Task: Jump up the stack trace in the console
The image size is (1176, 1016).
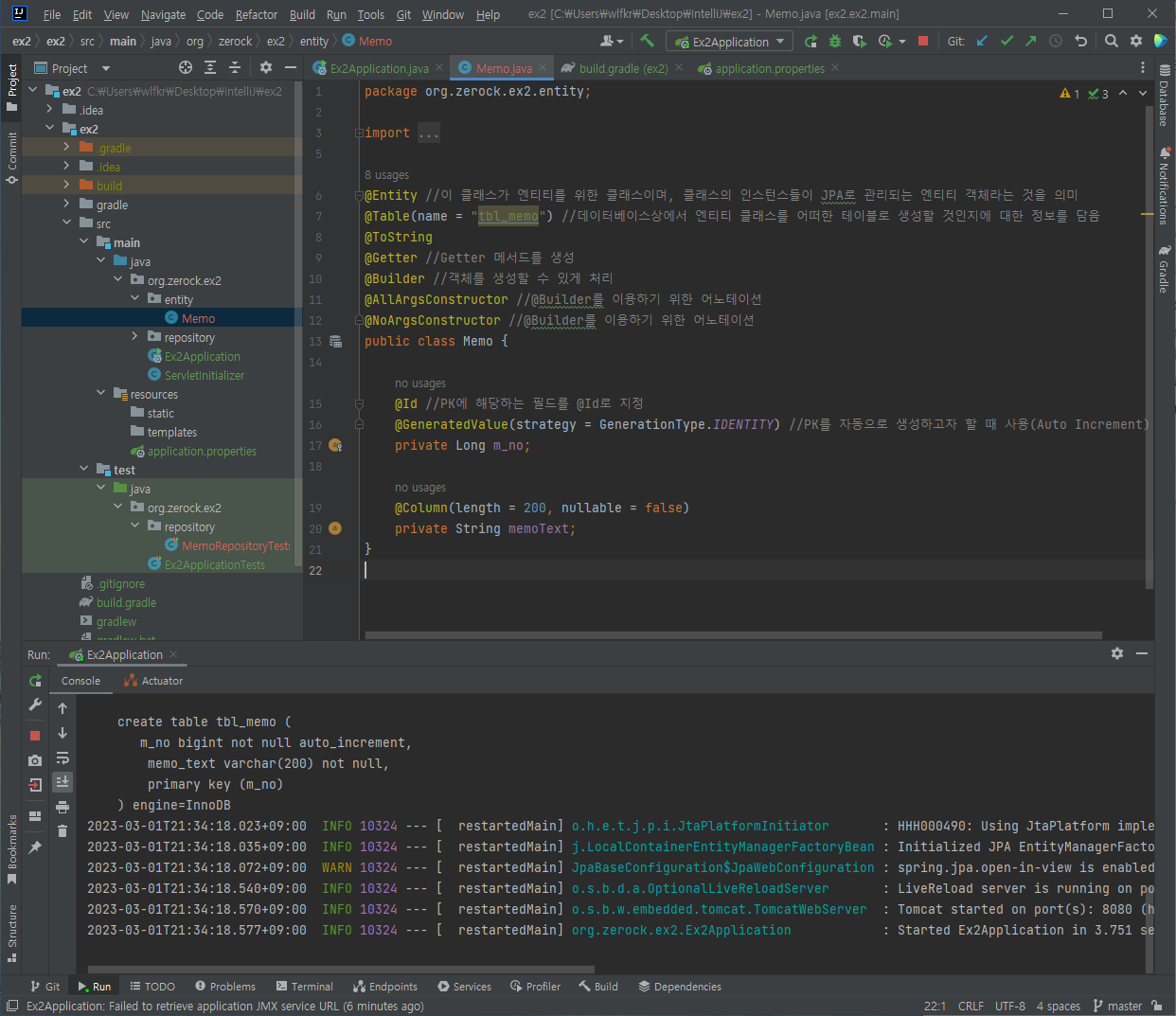Action: click(x=62, y=708)
